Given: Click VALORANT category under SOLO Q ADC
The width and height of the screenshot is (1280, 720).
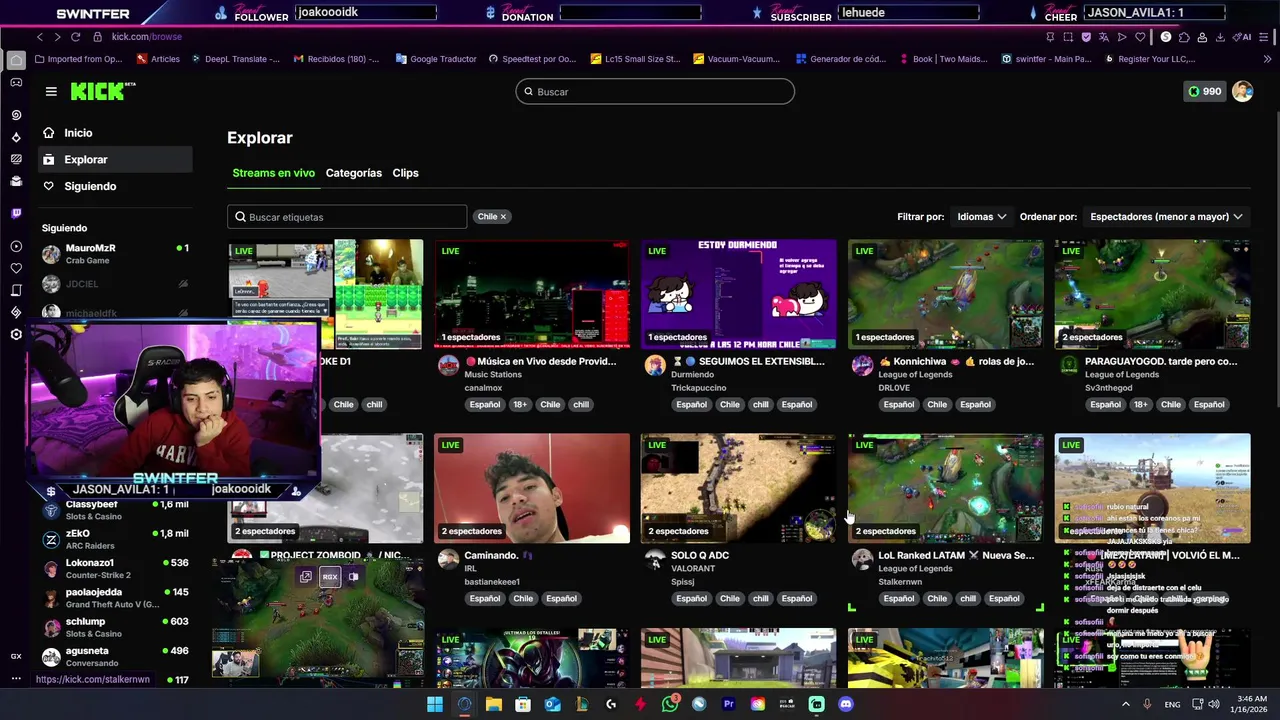Looking at the screenshot, I should [x=695, y=569].
